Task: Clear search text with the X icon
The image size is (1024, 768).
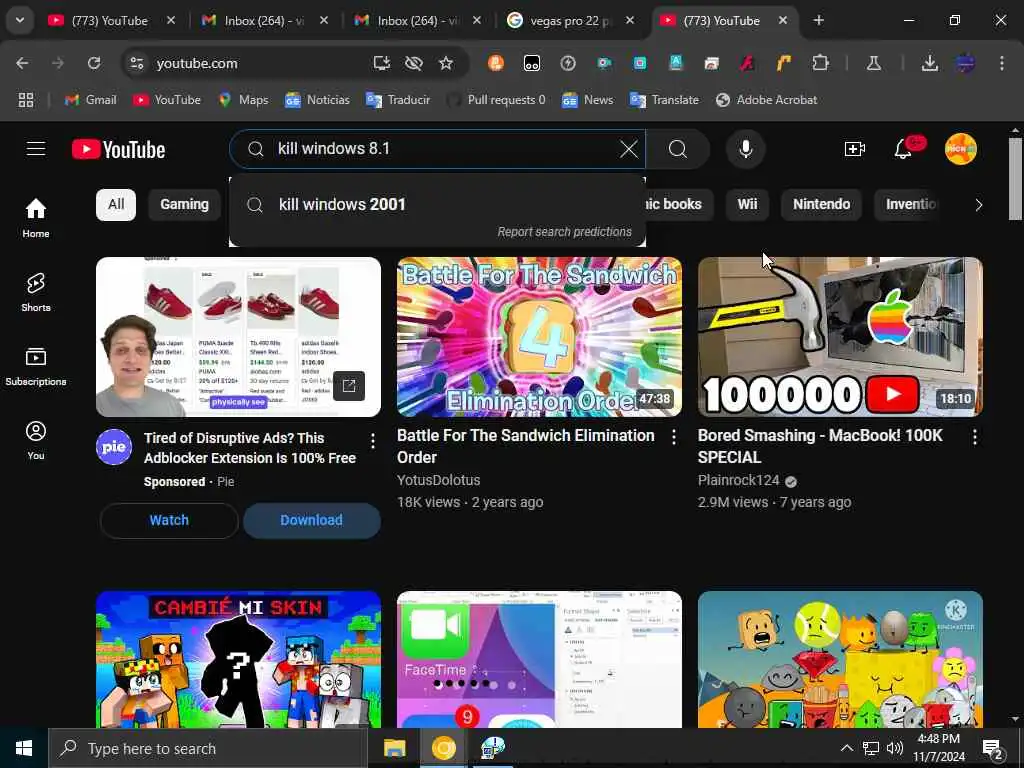Action: tap(628, 149)
